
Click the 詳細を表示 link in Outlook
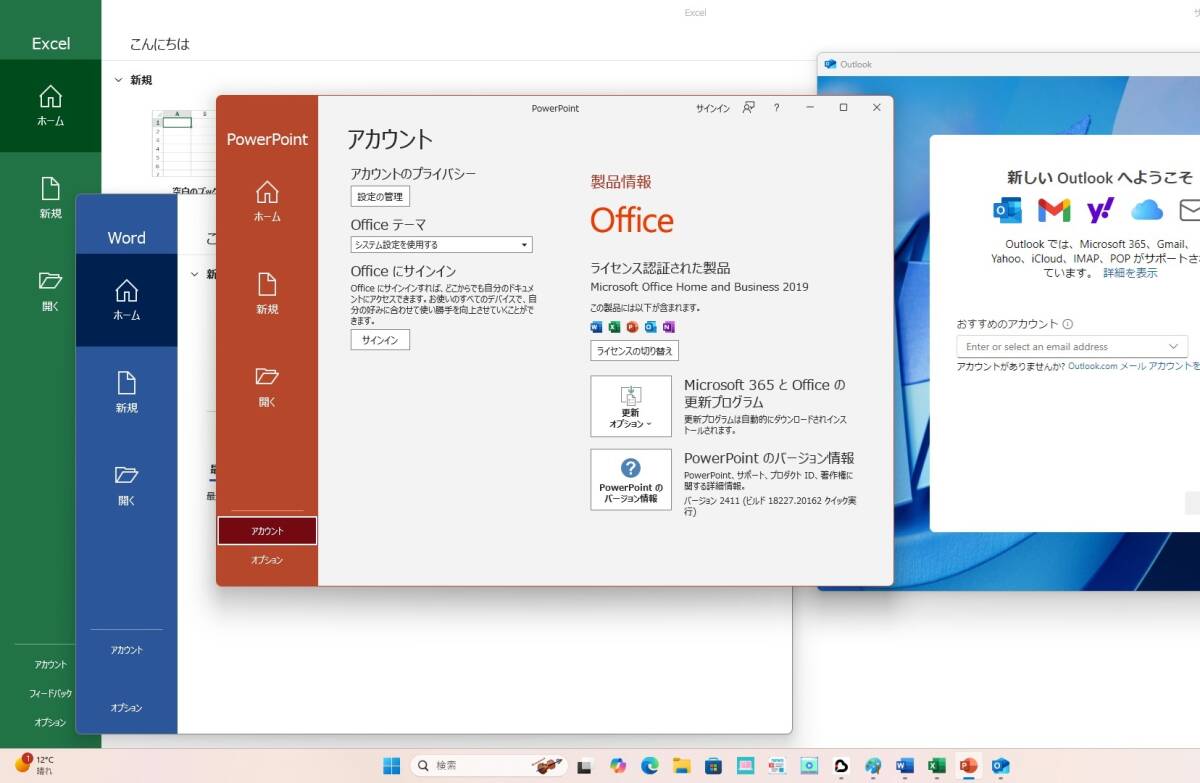coord(1130,272)
